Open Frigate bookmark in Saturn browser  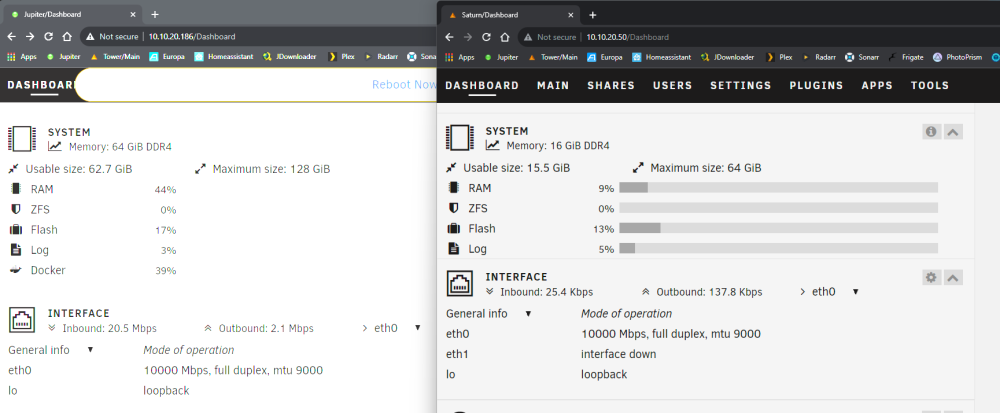(x=906, y=57)
